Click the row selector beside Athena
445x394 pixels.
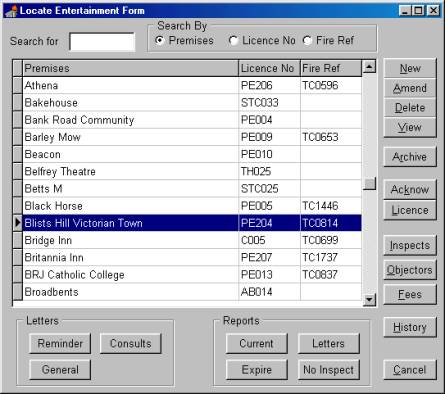pos(17,86)
